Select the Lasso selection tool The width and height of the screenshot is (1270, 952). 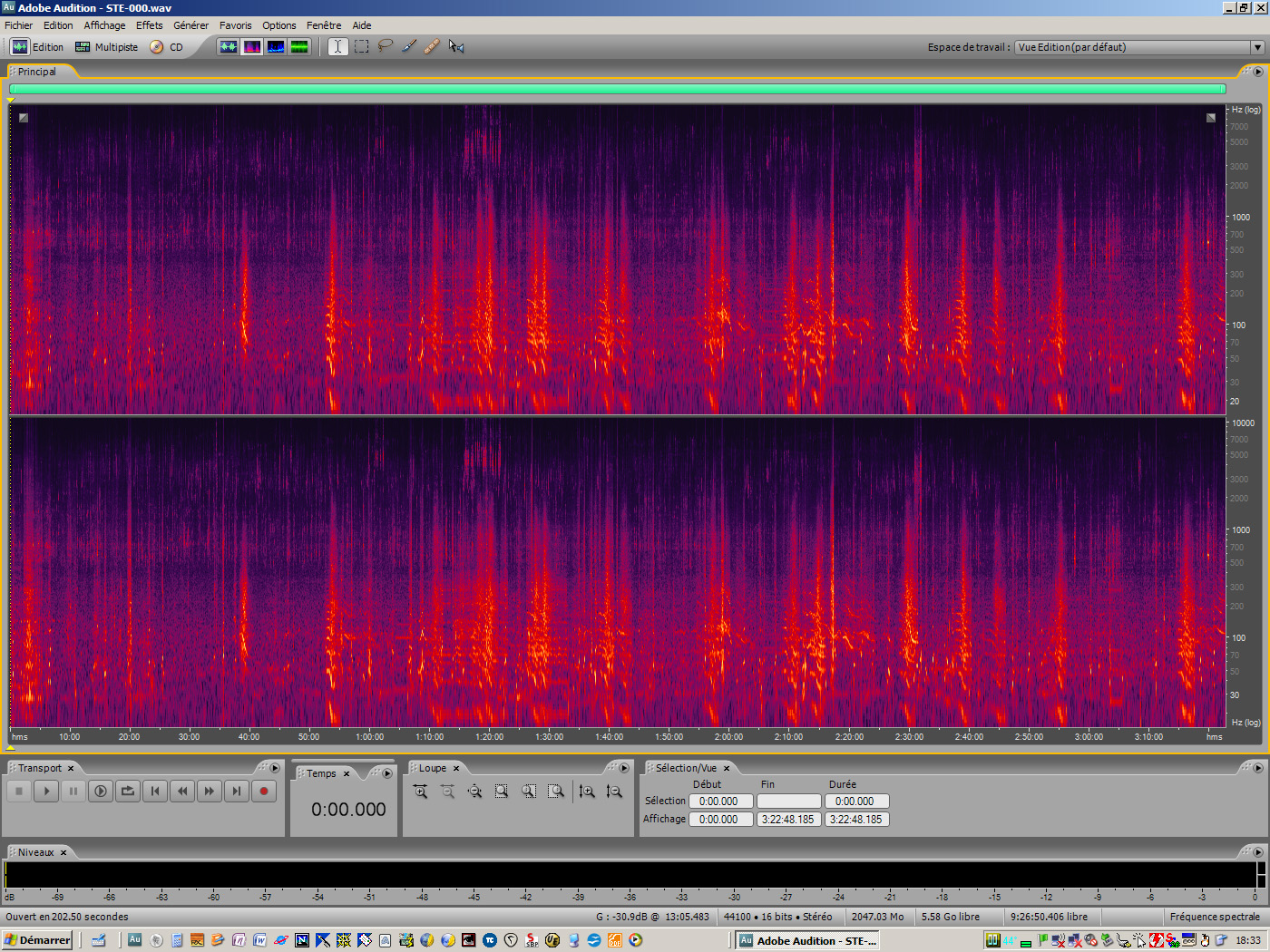(386, 46)
